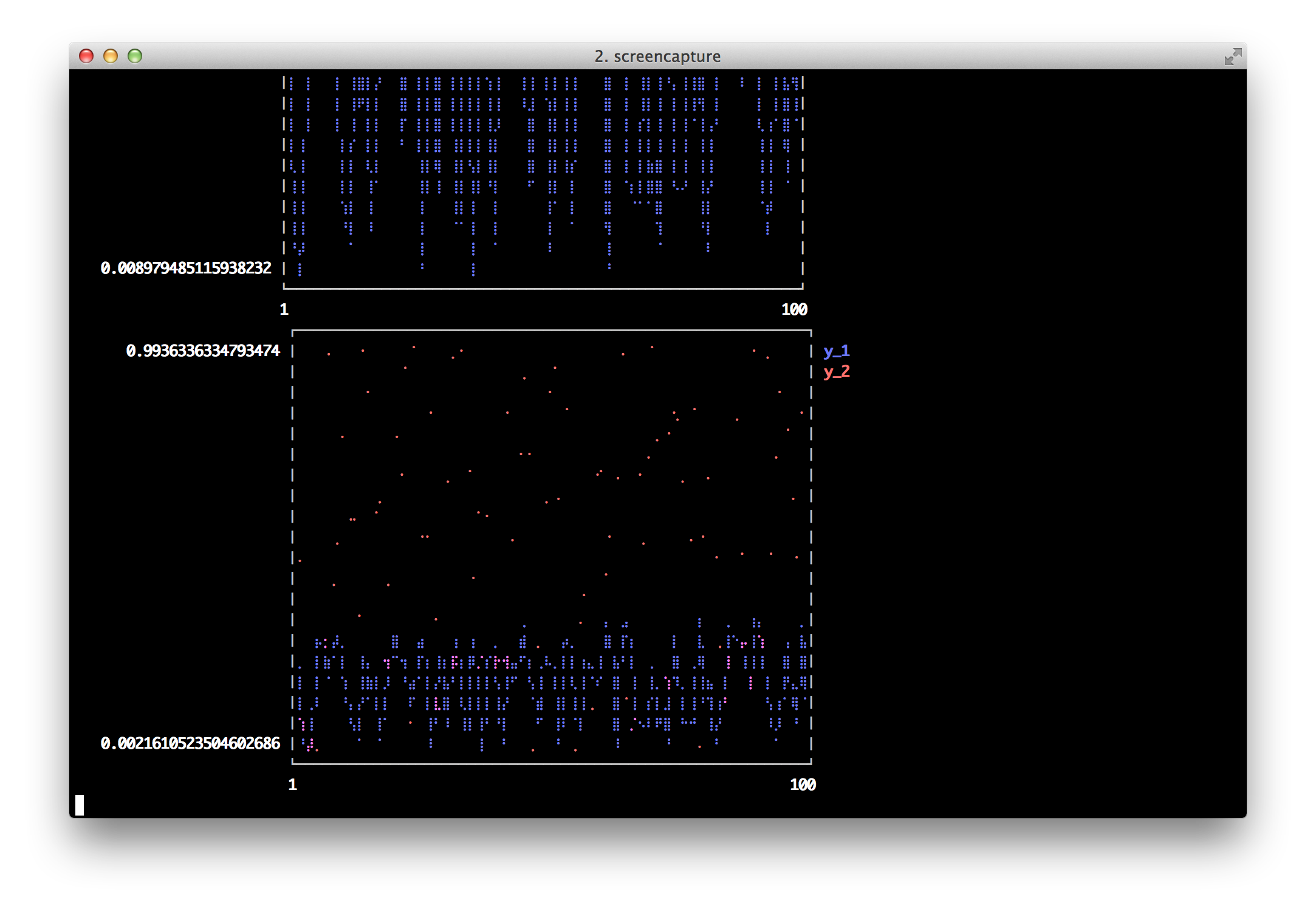Click the empty title bar area left of the title
This screenshot has height=914, width=1316.
pyautogui.click(x=365, y=57)
